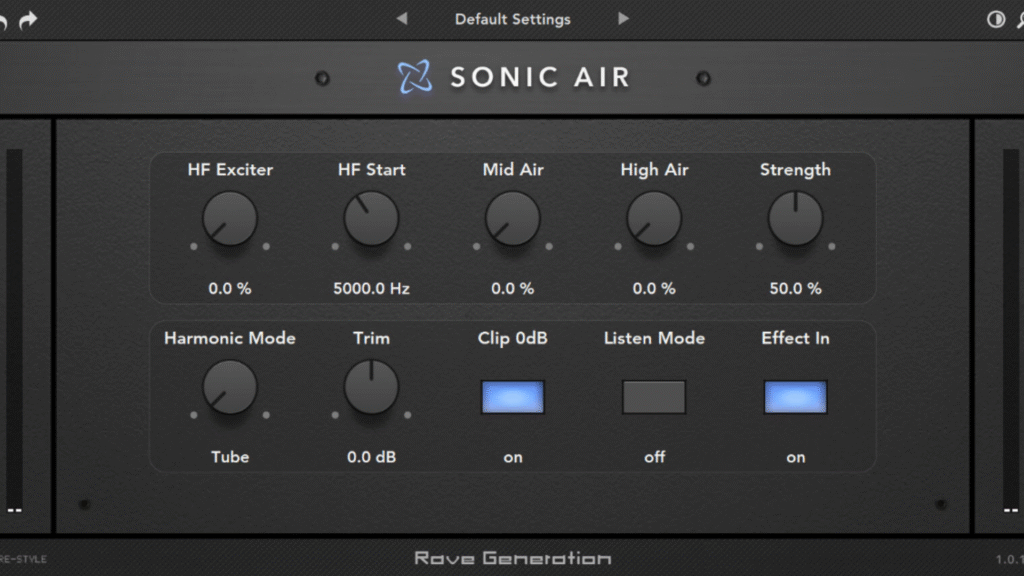The height and width of the screenshot is (576, 1024).
Task: Click the HF Exciter knob
Action: (x=230, y=219)
